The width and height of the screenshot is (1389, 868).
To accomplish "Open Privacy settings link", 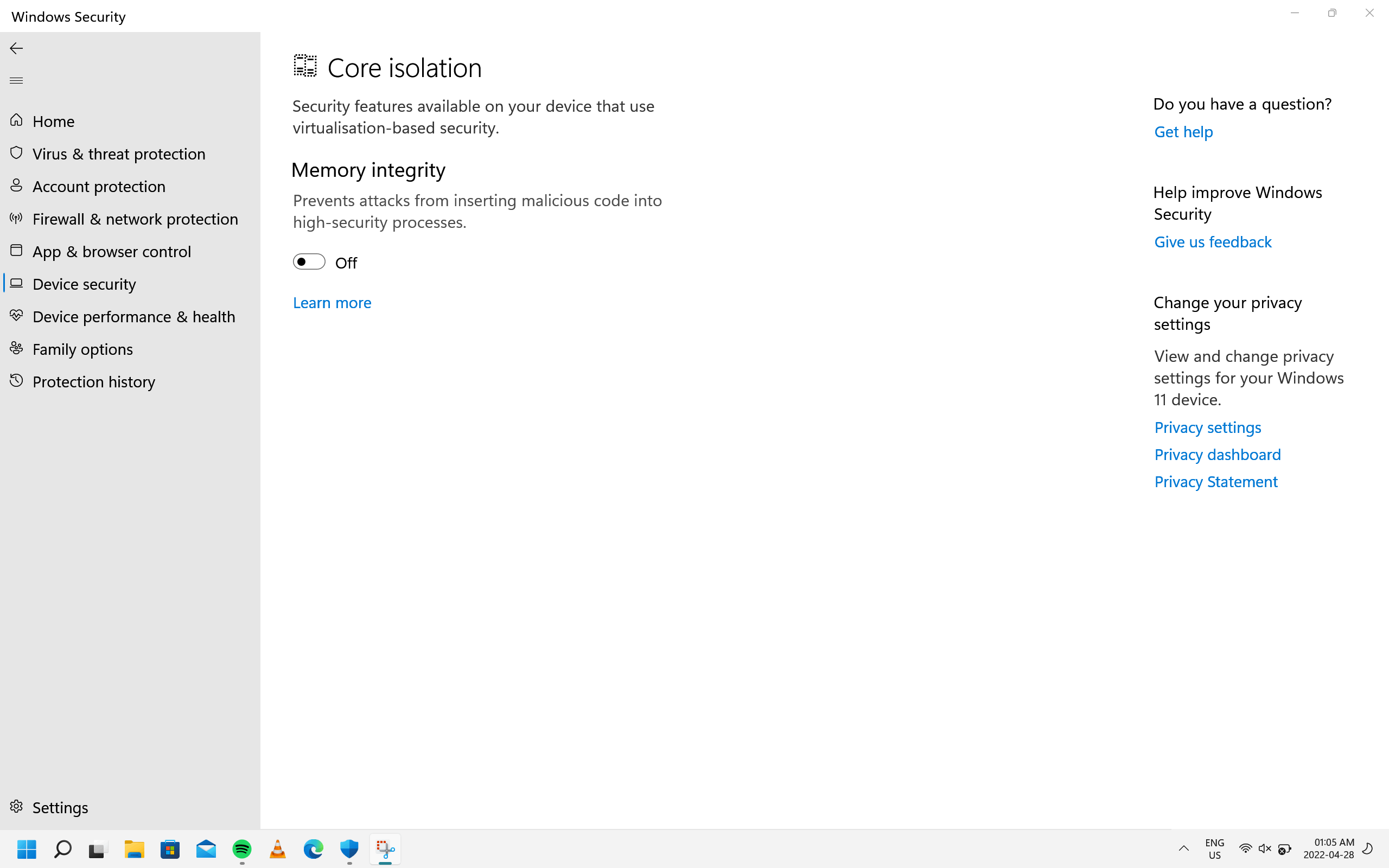I will [1207, 427].
